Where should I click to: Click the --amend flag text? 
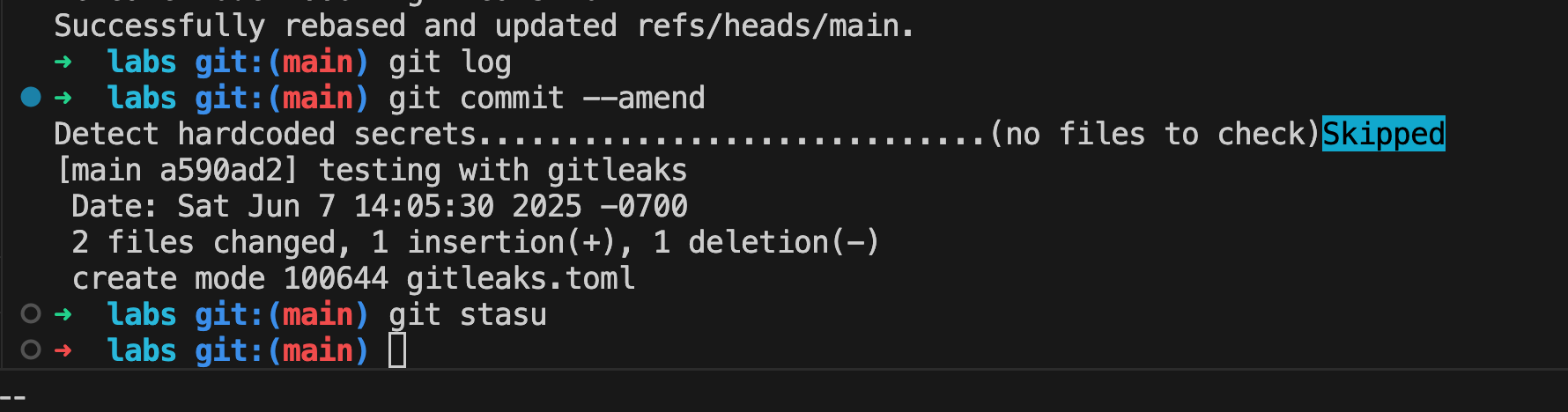(x=644, y=98)
